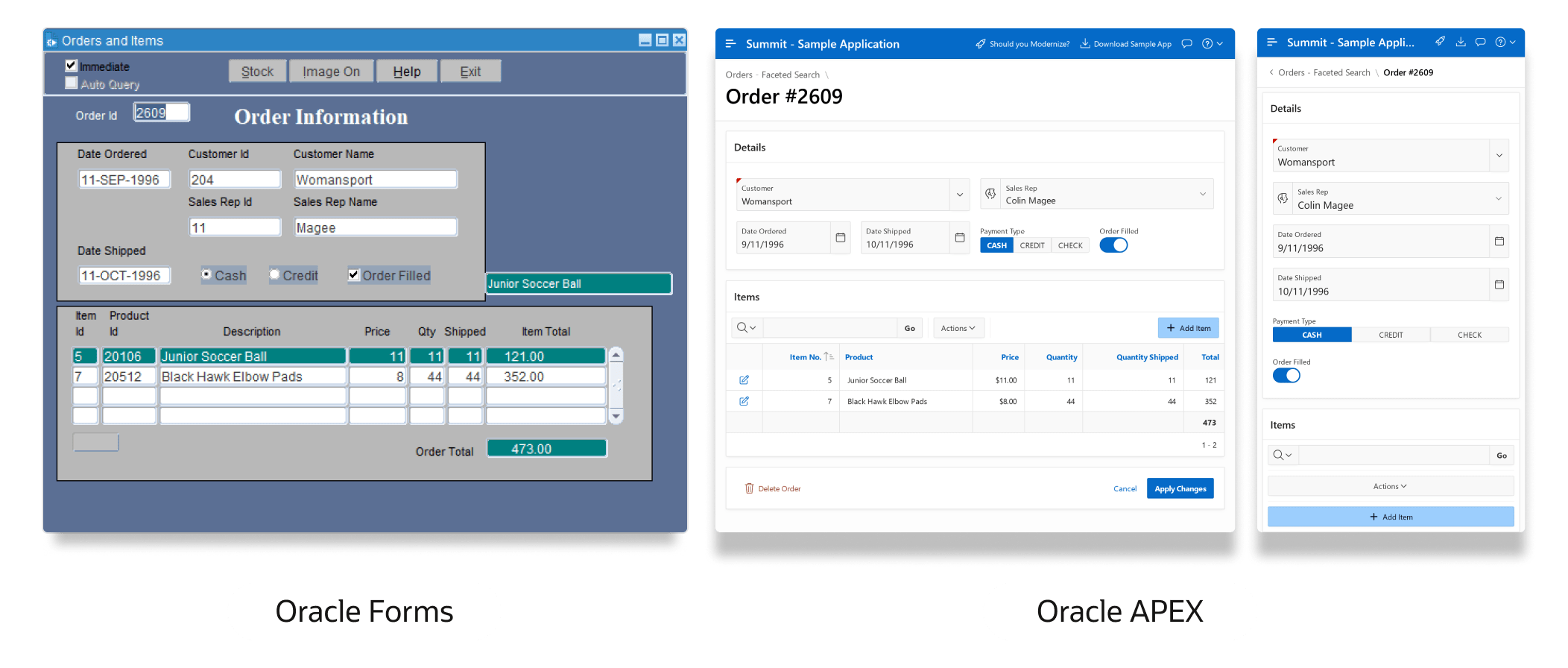Click Apply Changes button
Image resolution: width=1568 pixels, height=668 pixels.
[x=1180, y=488]
